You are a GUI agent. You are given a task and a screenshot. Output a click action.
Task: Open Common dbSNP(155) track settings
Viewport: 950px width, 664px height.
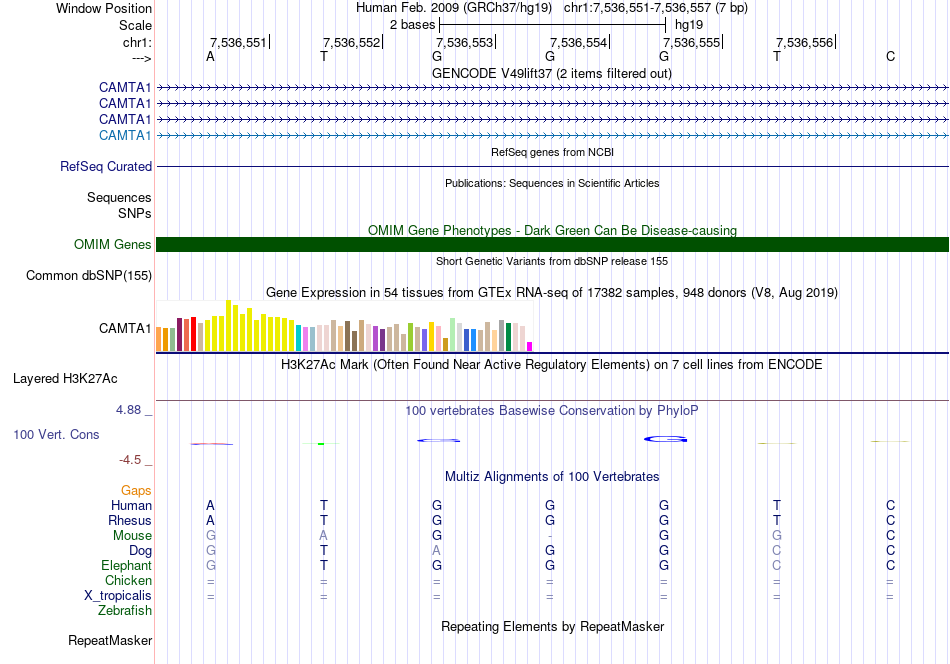[x=89, y=276]
